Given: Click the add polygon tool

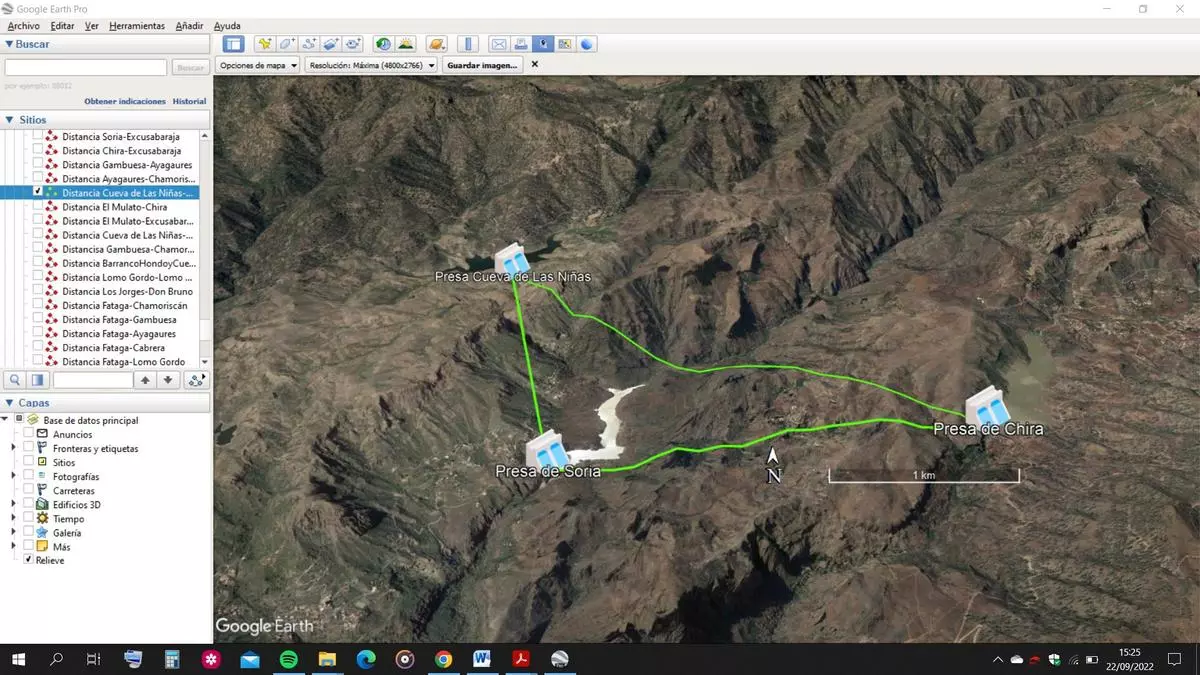Looking at the screenshot, I should click(287, 44).
